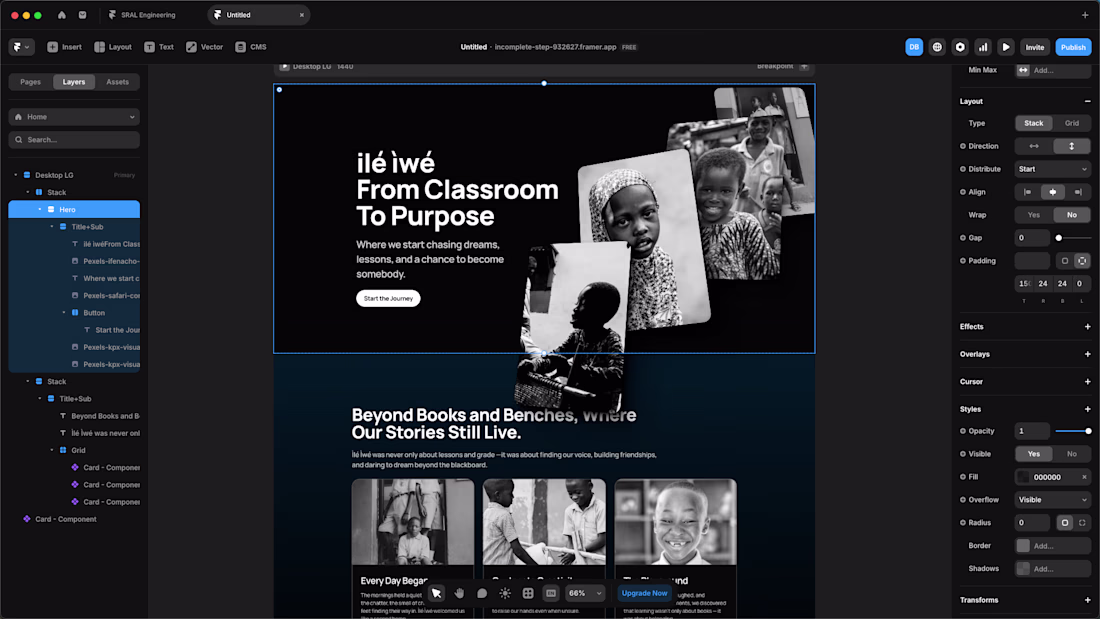1100x619 pixels.
Task: Open the Framer logo main menu
Action: 21,47
